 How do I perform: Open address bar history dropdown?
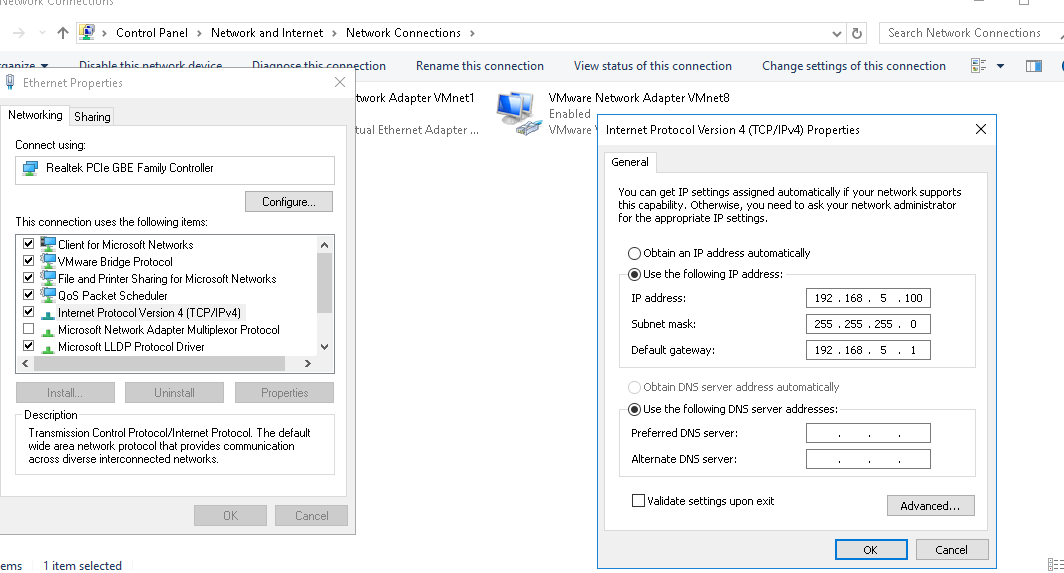pos(836,33)
